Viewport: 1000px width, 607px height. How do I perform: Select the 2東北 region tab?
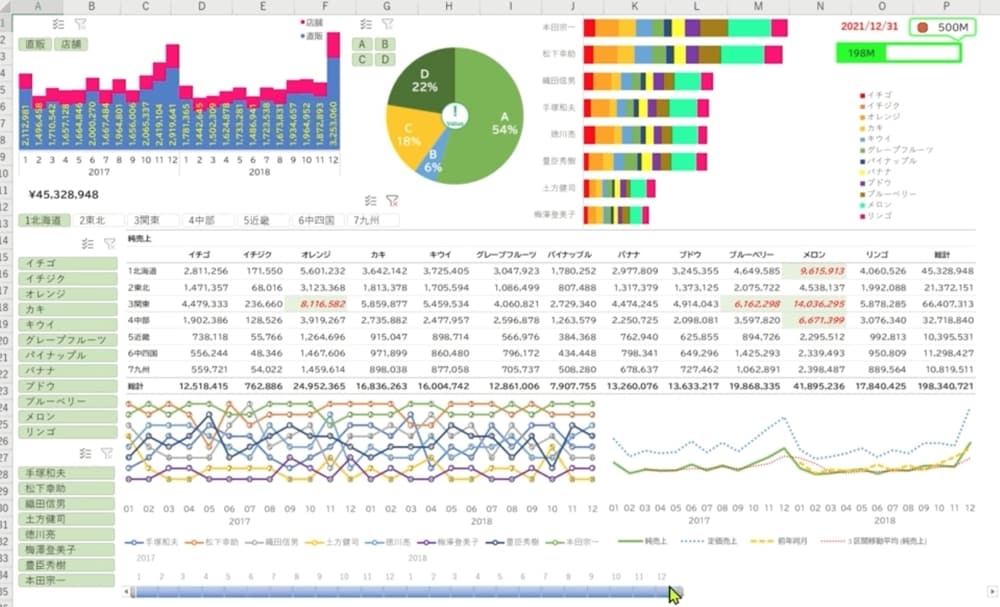coord(98,221)
